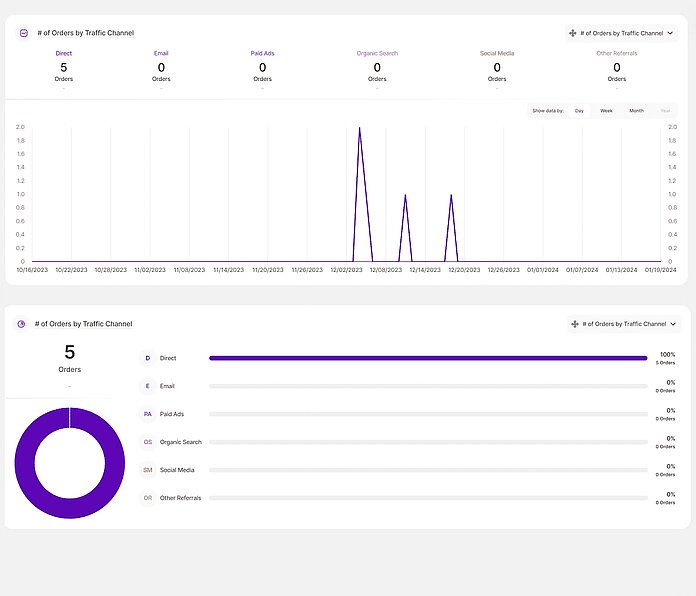
Task: Click the Direct 'D' channel badge
Action: (x=148, y=358)
